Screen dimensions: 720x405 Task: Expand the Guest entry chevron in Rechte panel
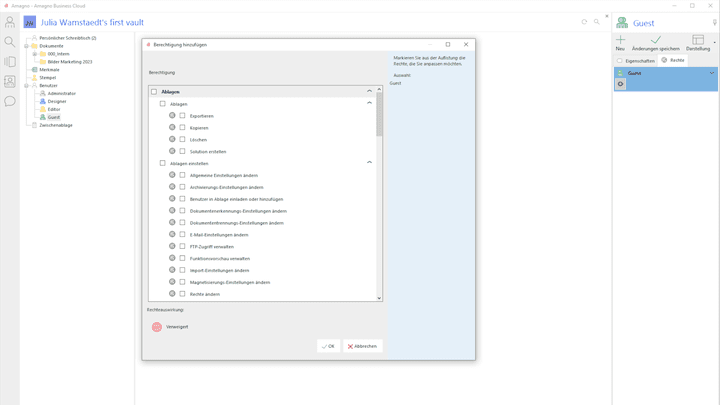tap(712, 73)
